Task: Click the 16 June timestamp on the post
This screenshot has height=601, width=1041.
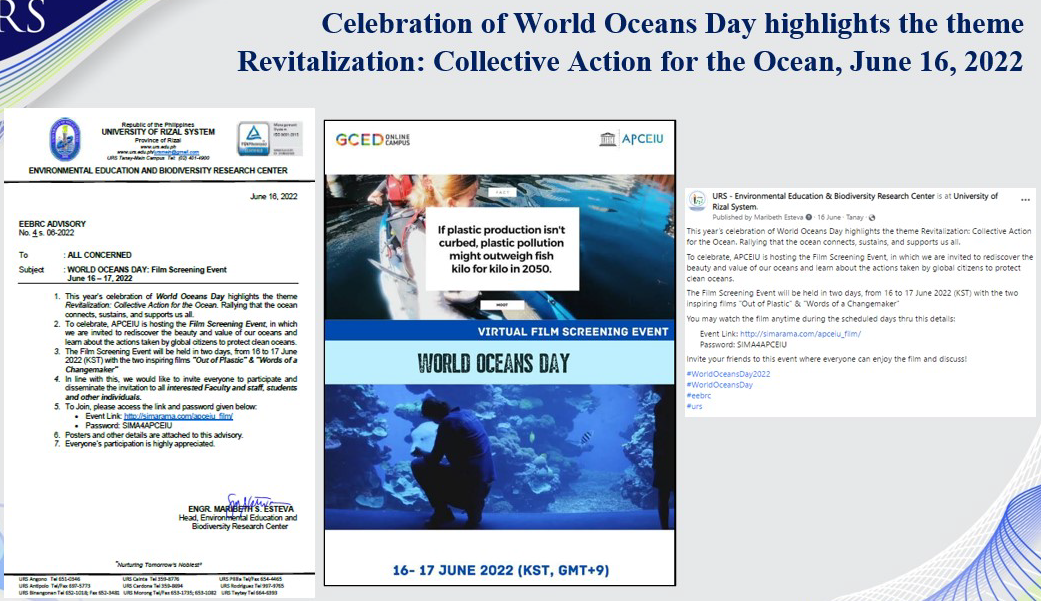Action: point(829,217)
